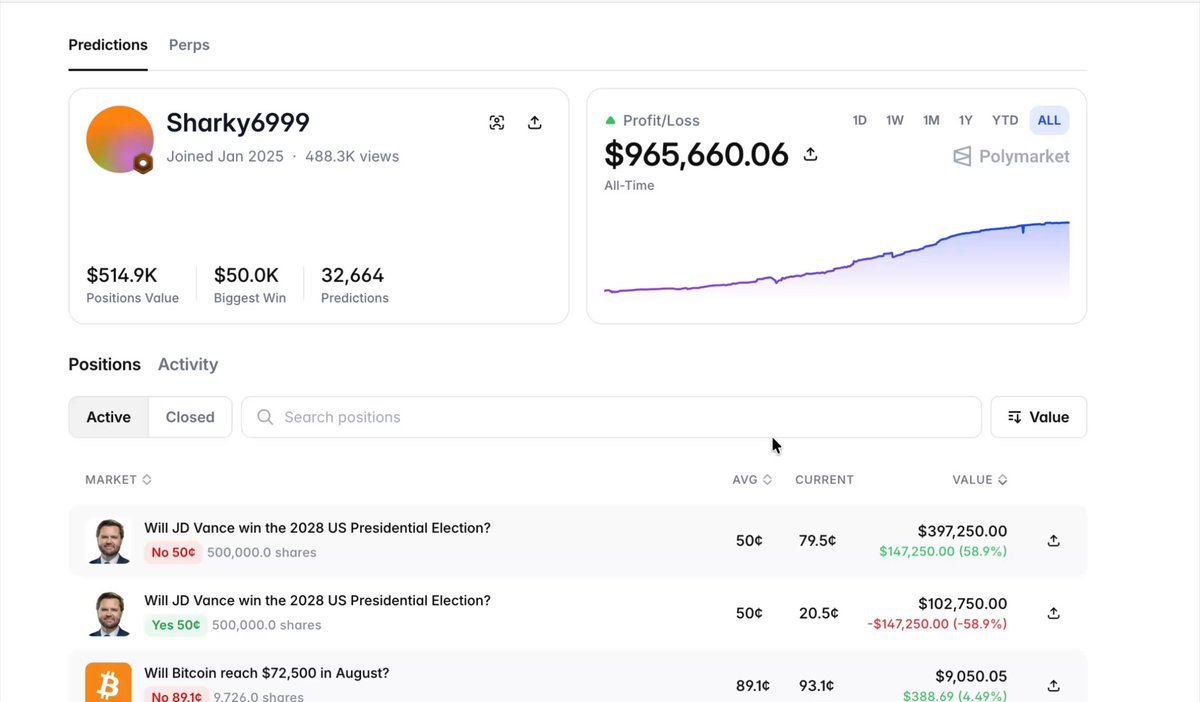
Task: Share the Sharky6999 profile card
Action: tap(535, 123)
